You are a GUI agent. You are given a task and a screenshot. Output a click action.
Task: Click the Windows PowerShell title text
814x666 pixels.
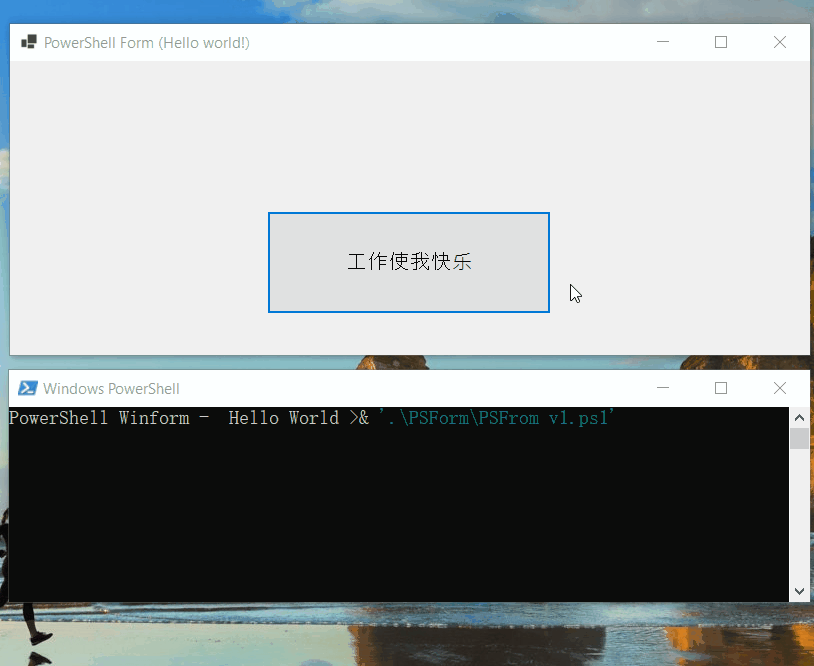click(111, 389)
